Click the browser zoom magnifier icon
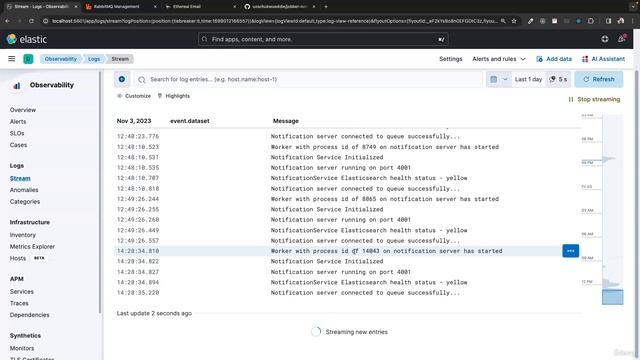The height and width of the screenshot is (360, 640). 503,21
